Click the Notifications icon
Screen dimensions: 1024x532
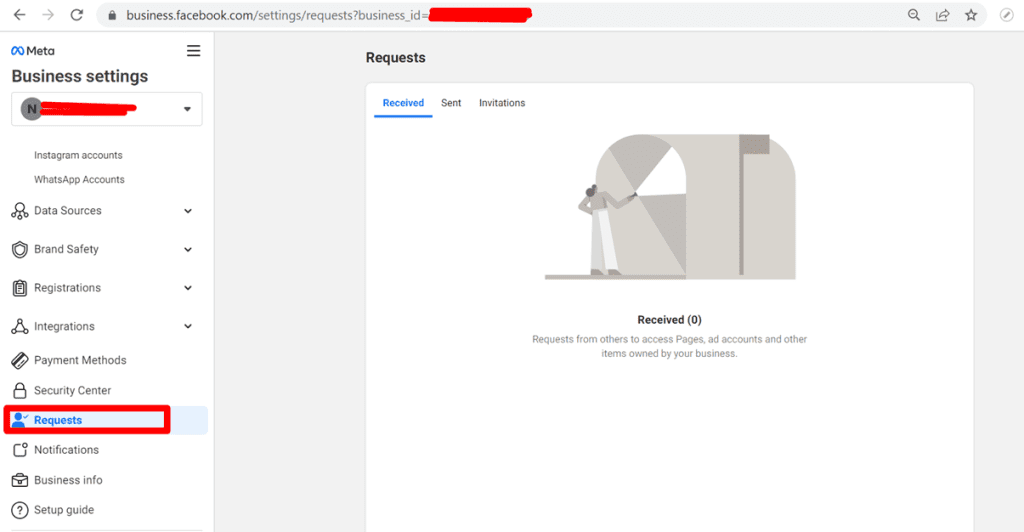tap(20, 450)
